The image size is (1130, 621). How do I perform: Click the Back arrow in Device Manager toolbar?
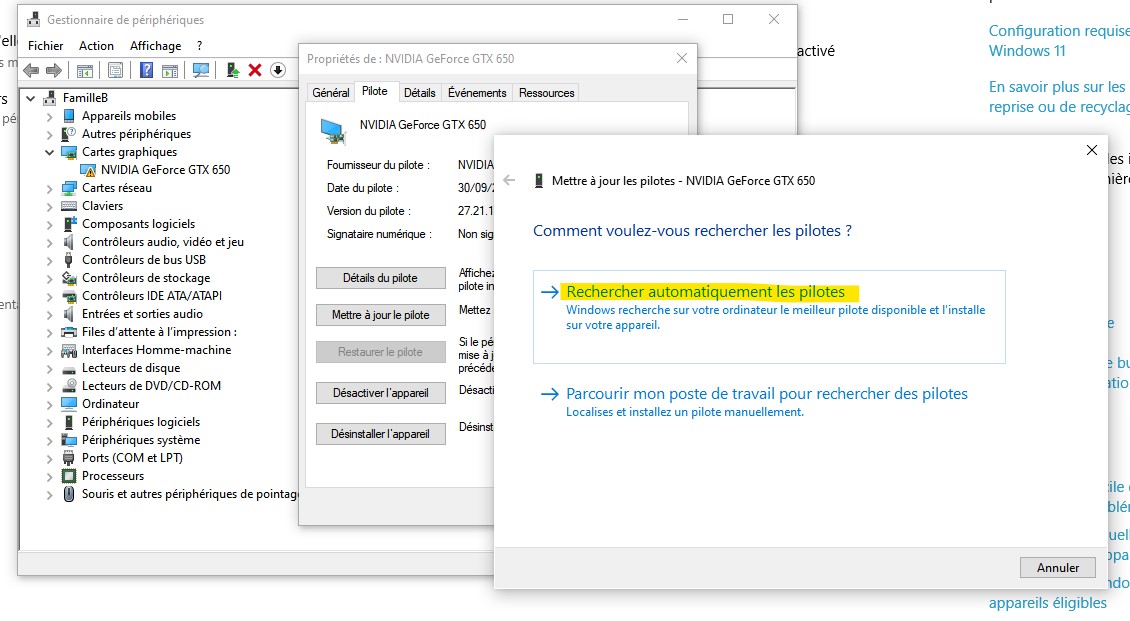[31, 70]
